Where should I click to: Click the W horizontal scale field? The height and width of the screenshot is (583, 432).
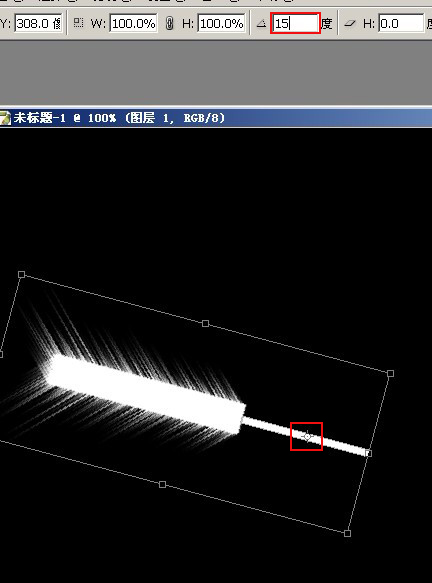pos(133,24)
